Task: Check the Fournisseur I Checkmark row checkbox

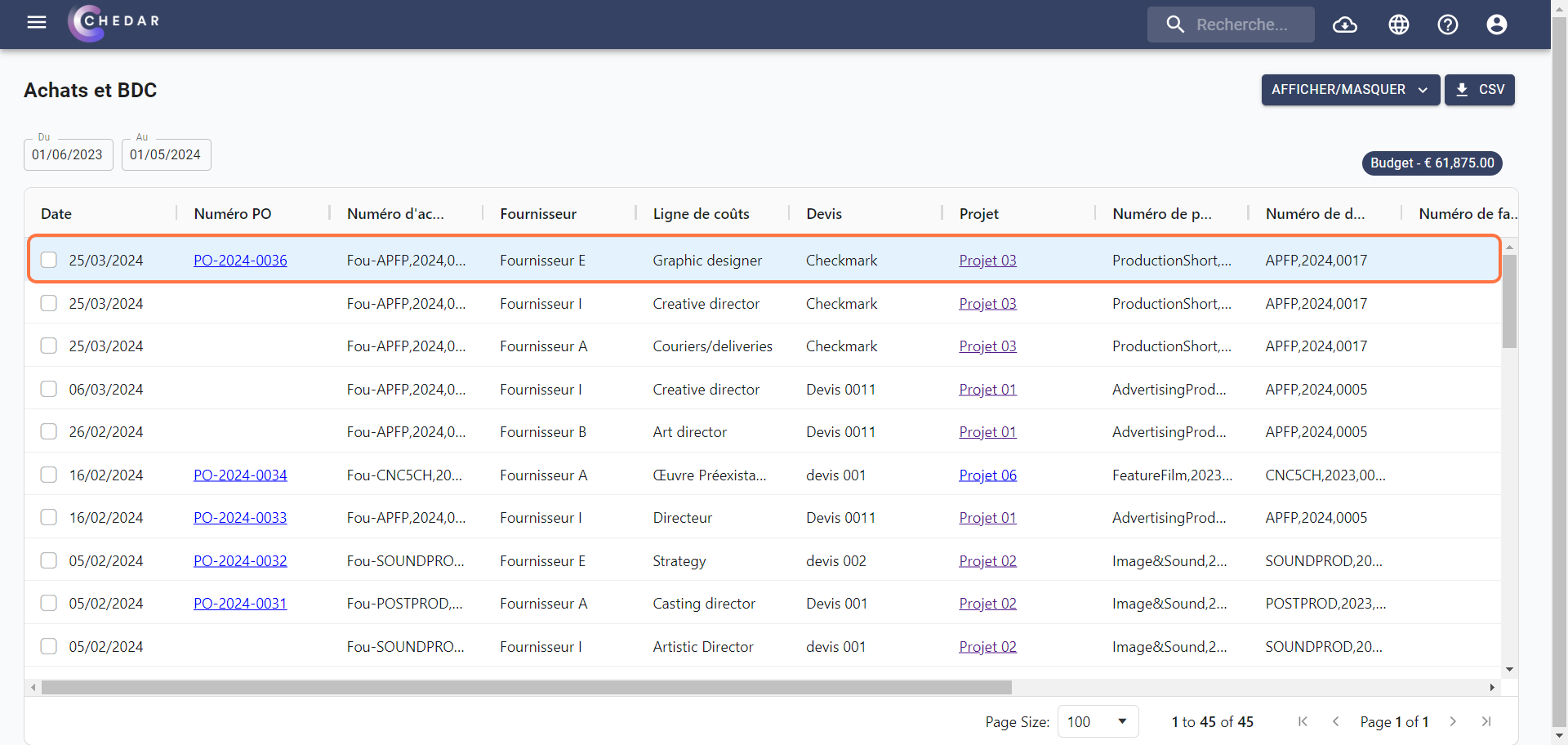Action: click(49, 303)
